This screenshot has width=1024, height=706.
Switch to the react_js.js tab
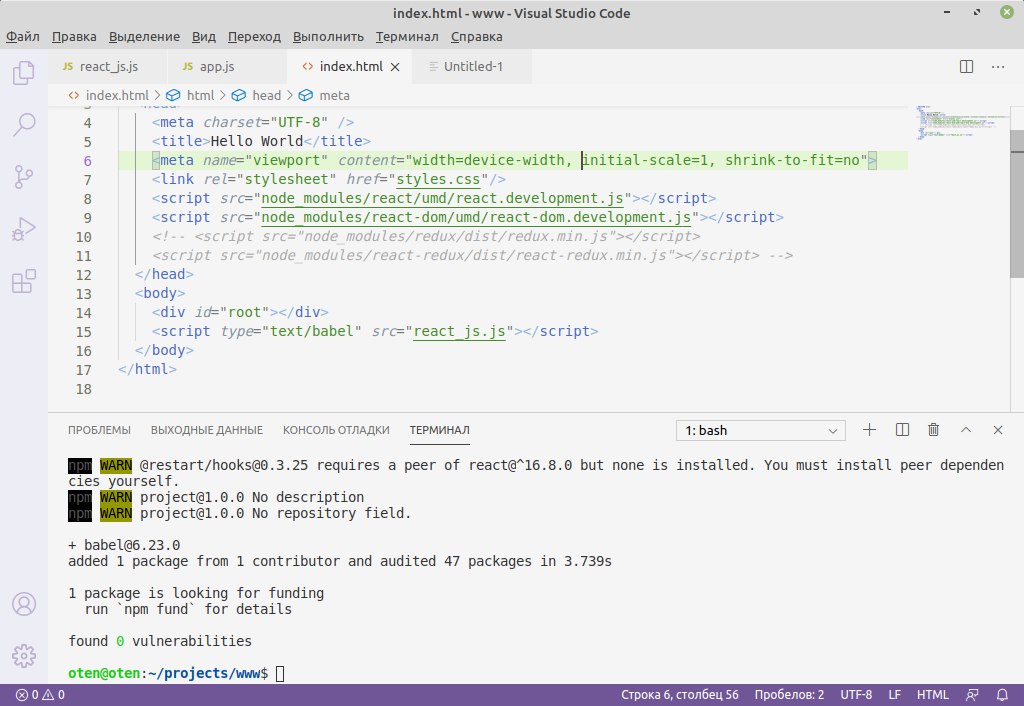(107, 67)
